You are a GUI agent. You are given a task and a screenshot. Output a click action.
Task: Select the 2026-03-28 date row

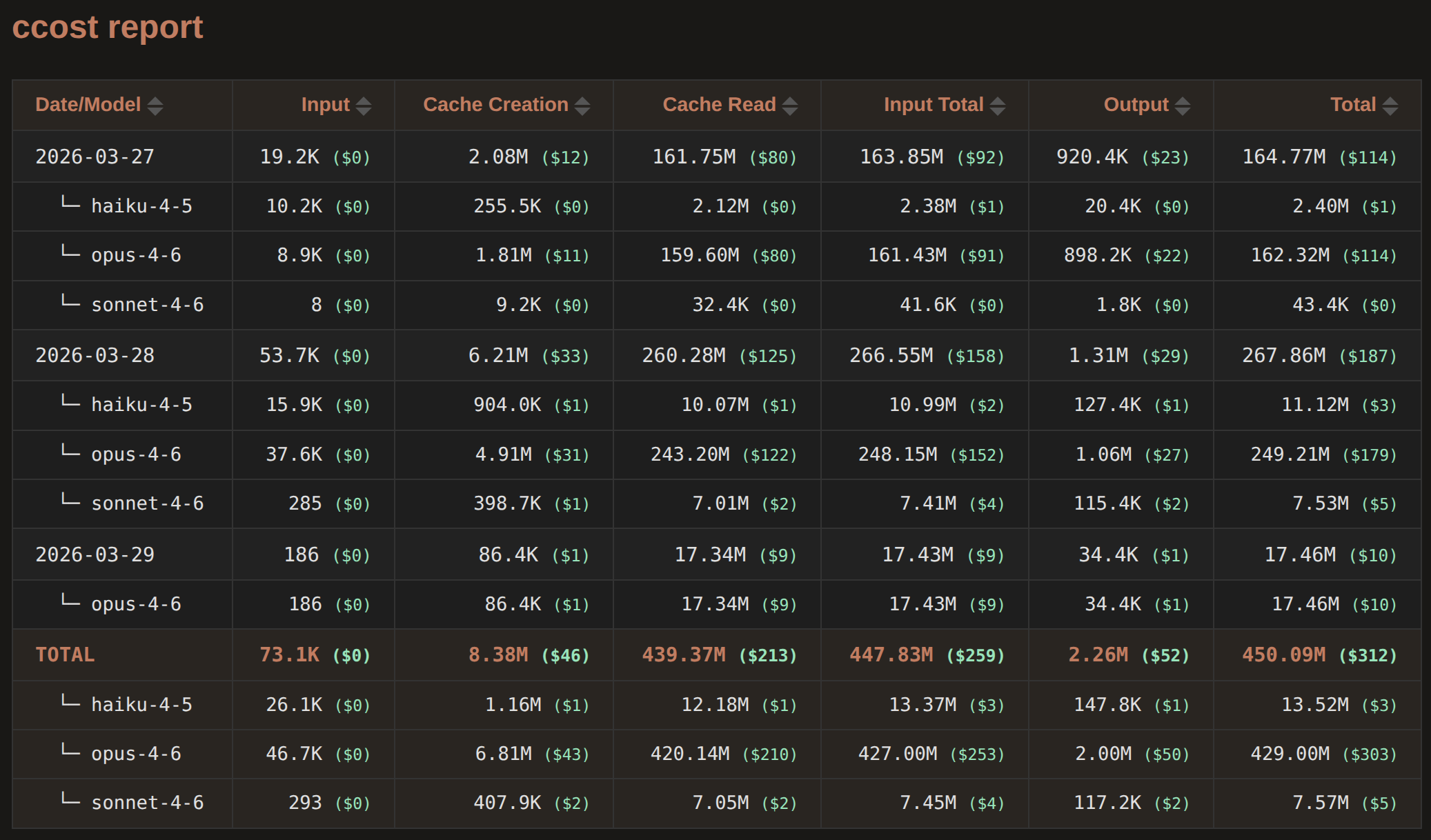tap(95, 355)
